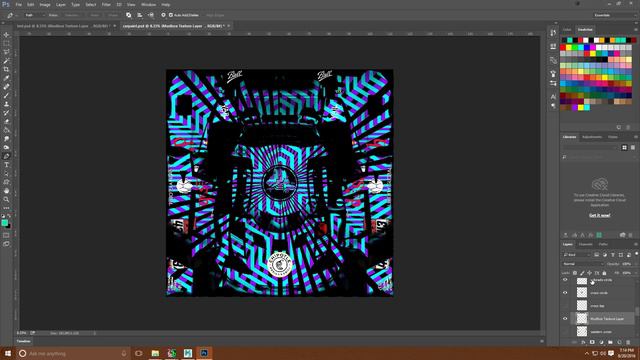640x360 pixels.
Task: Select the Eraser tool
Action: tap(7, 122)
